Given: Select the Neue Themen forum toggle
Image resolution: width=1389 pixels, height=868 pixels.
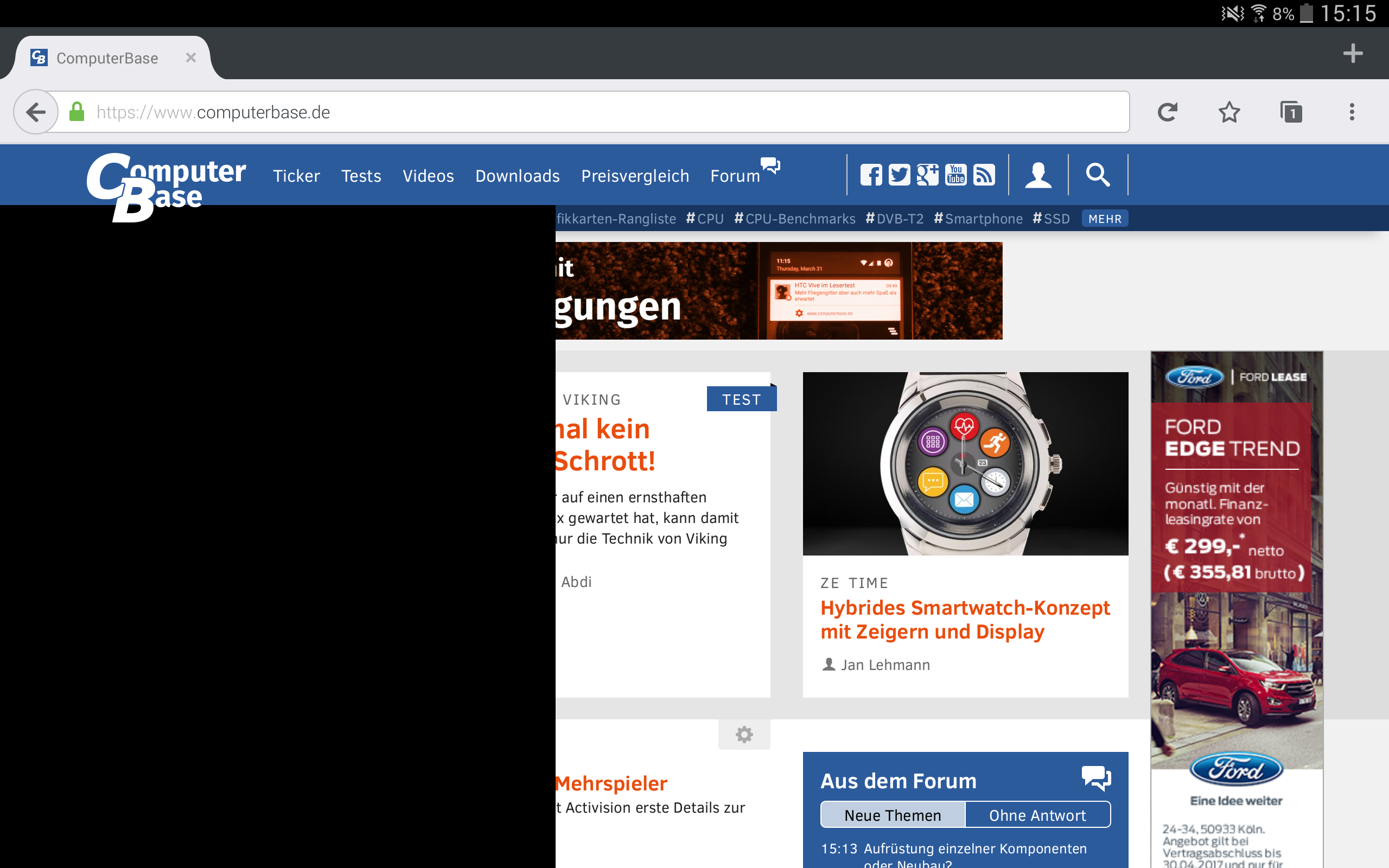Looking at the screenshot, I should pos(893,815).
